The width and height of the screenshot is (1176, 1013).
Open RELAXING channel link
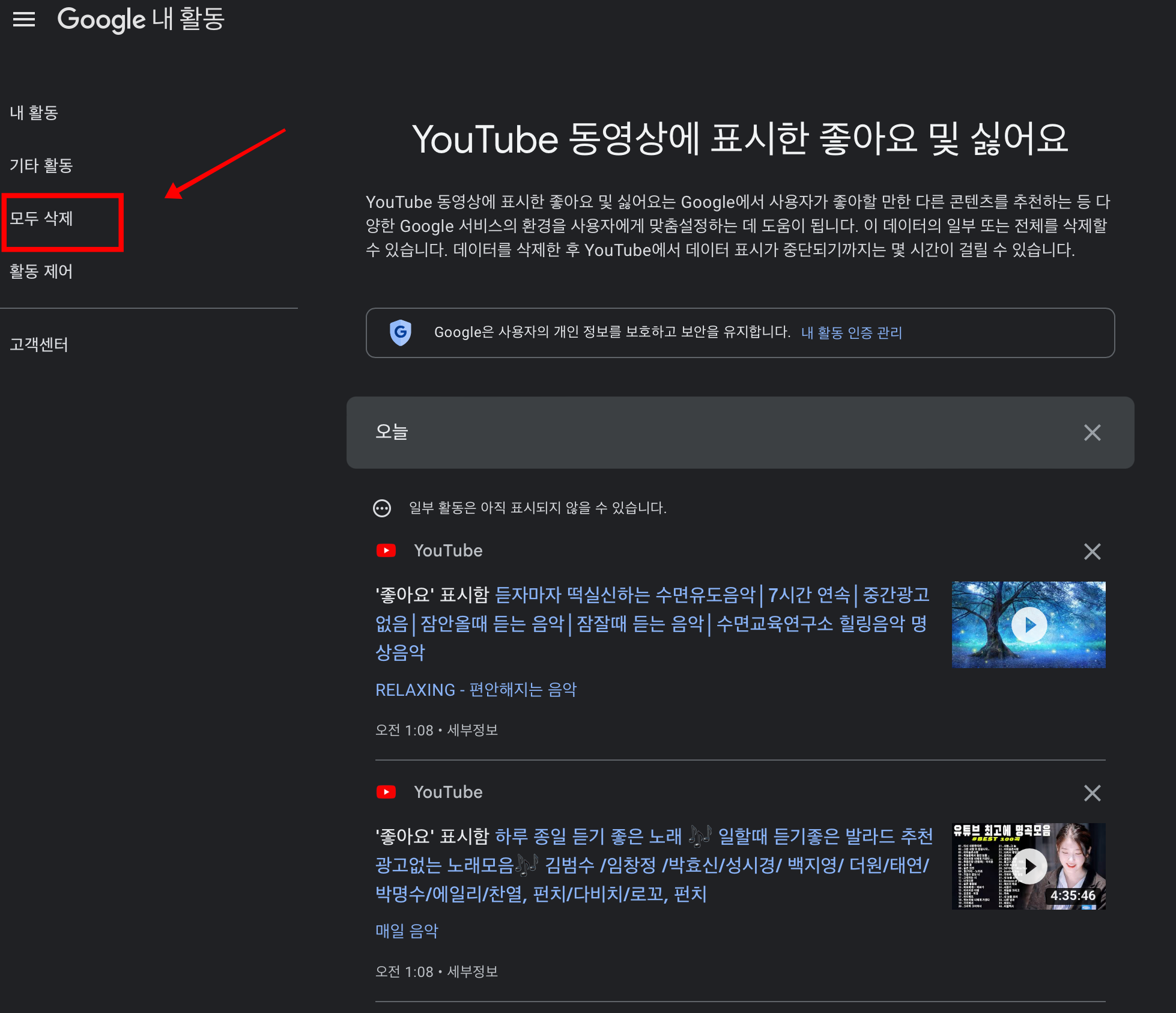[x=476, y=690]
